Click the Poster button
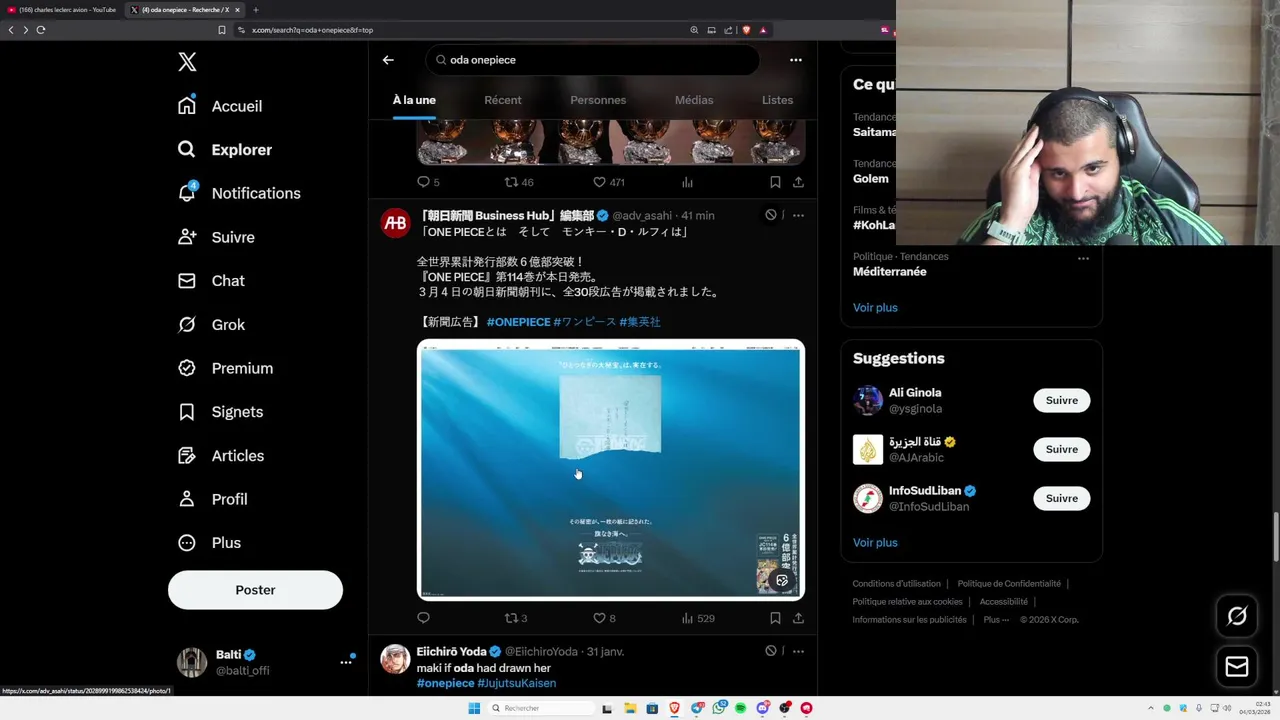 coord(255,590)
